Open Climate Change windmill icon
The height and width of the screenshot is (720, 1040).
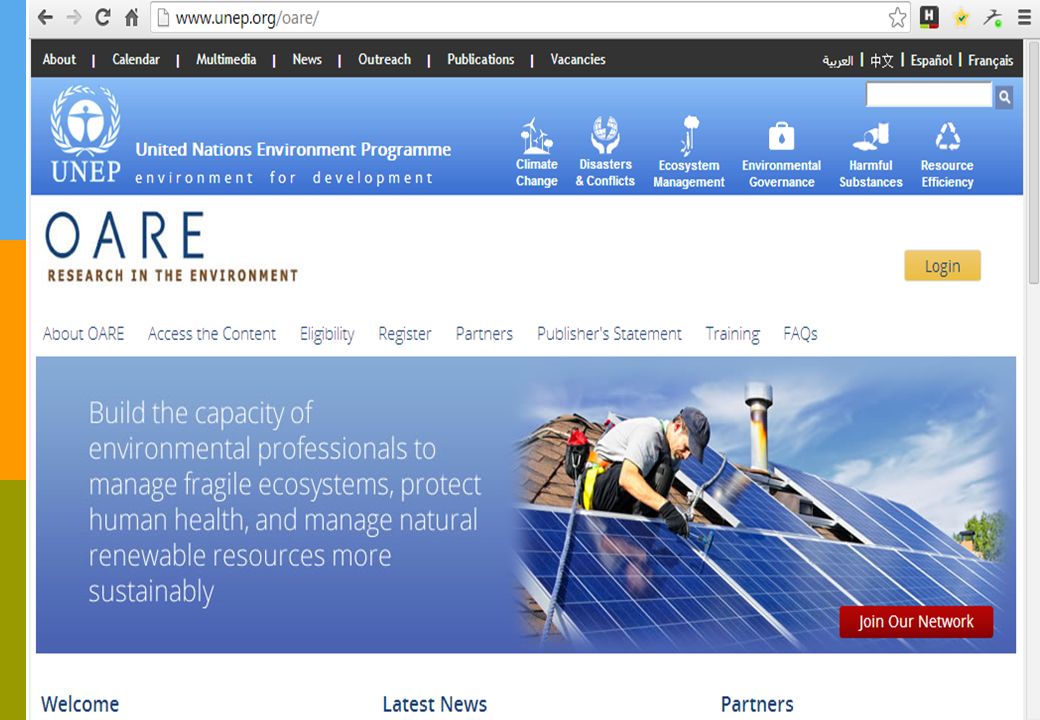coord(537,135)
